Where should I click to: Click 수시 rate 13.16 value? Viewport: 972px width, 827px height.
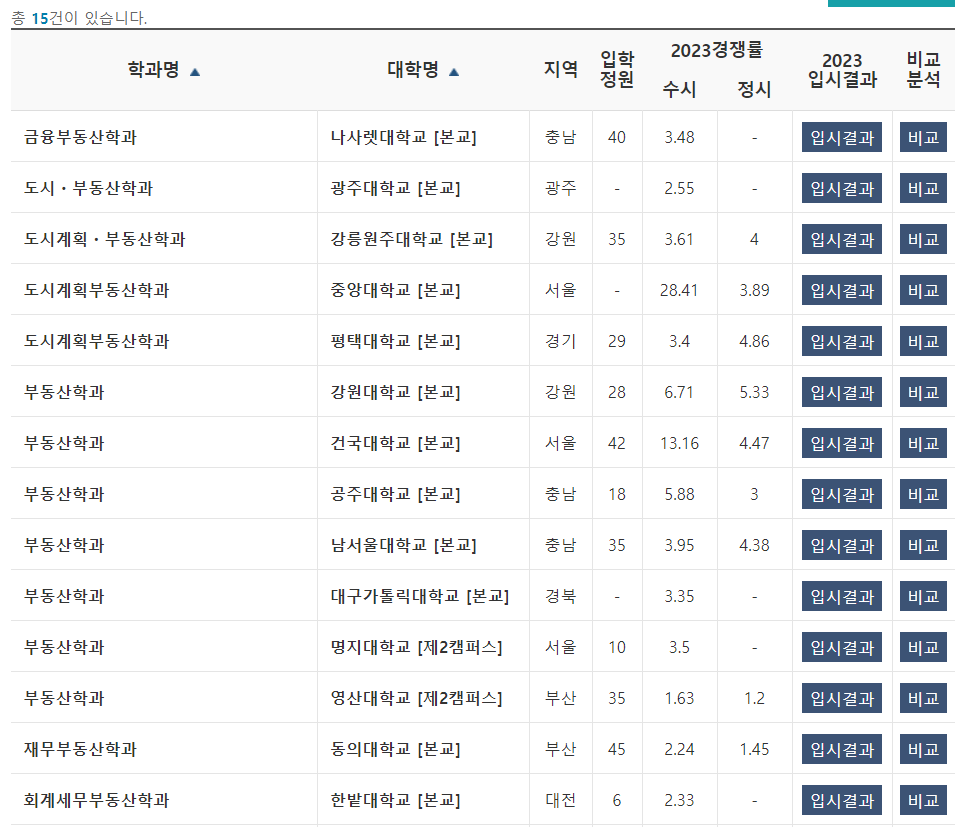tap(679, 443)
